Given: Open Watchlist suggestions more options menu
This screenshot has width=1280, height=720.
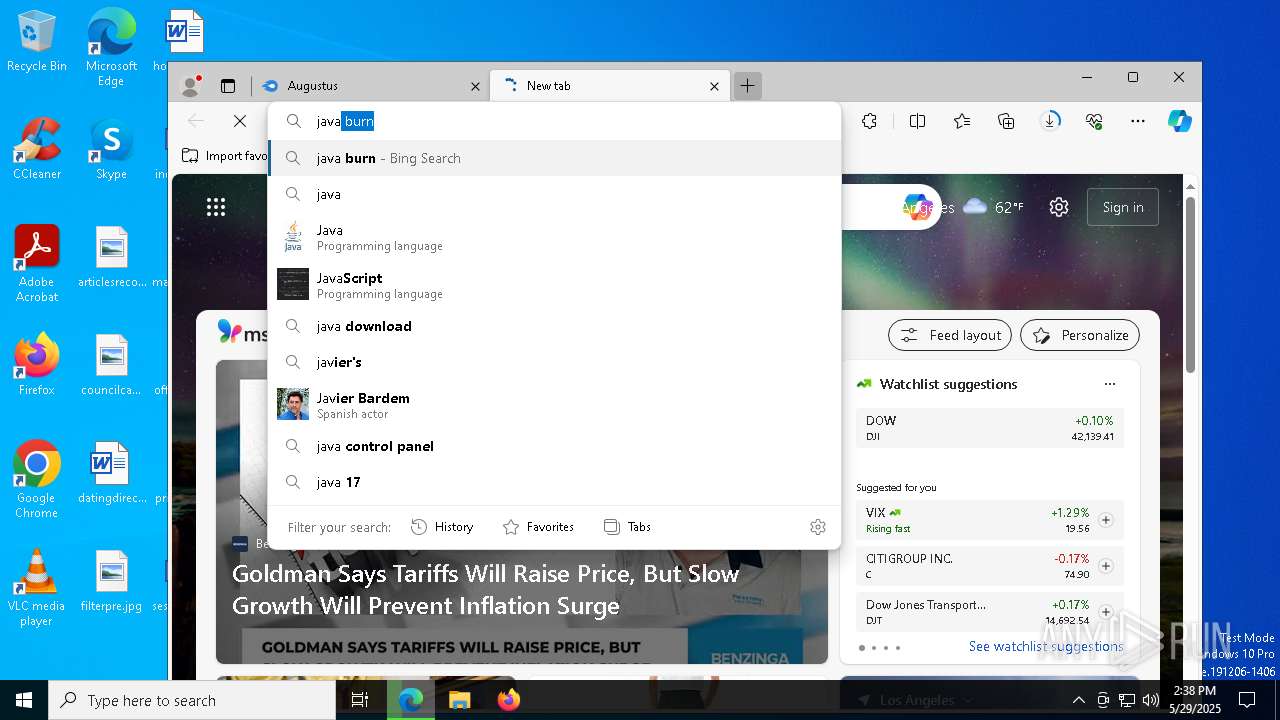Looking at the screenshot, I should point(1109,384).
